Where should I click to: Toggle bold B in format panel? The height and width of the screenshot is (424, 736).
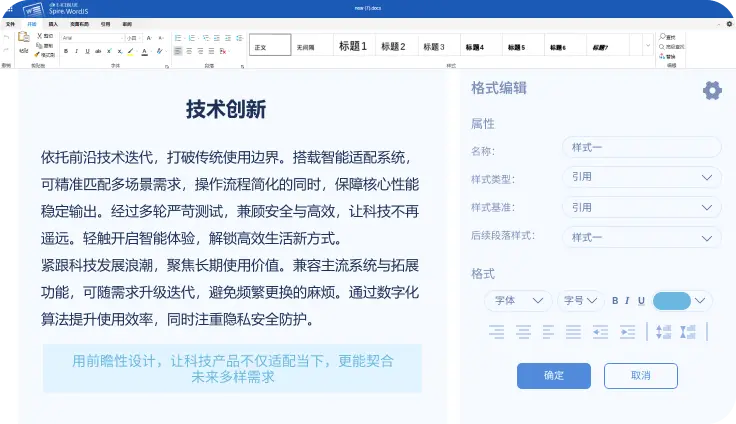pyautogui.click(x=615, y=301)
